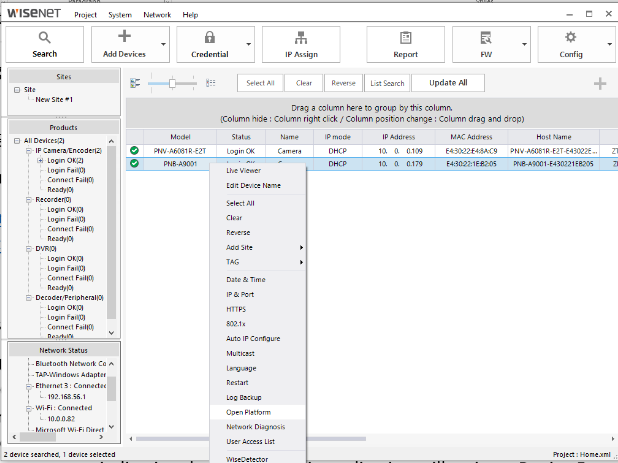The height and width of the screenshot is (463, 618).
Task: Collapse the IP Camera/Encoder(2) node
Action: pyautogui.click(x=29, y=151)
